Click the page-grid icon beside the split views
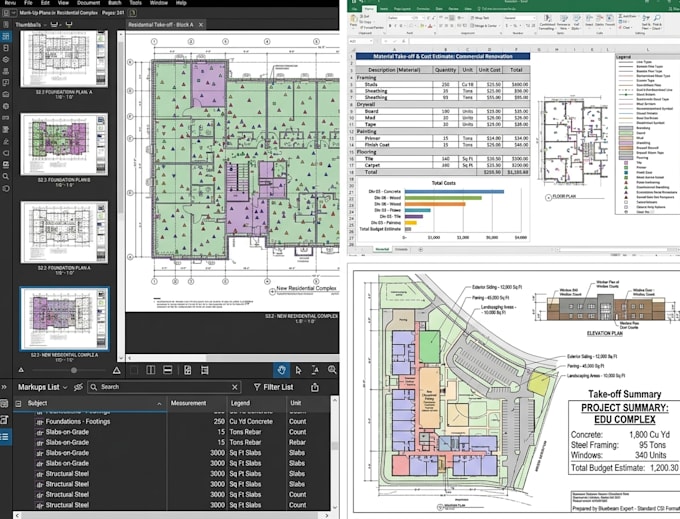This screenshot has width=680, height=519. point(187,370)
